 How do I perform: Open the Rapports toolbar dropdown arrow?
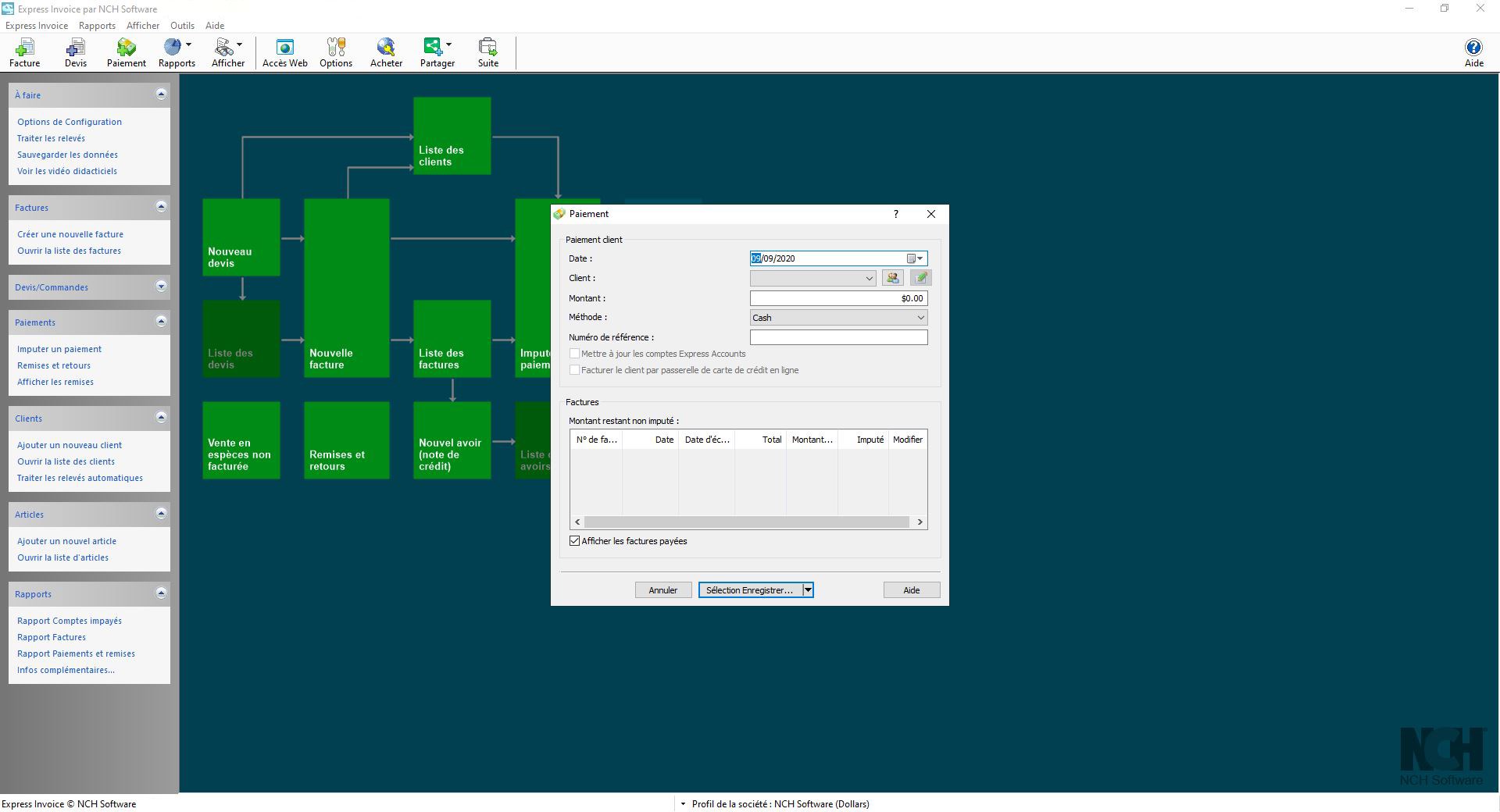[188, 45]
